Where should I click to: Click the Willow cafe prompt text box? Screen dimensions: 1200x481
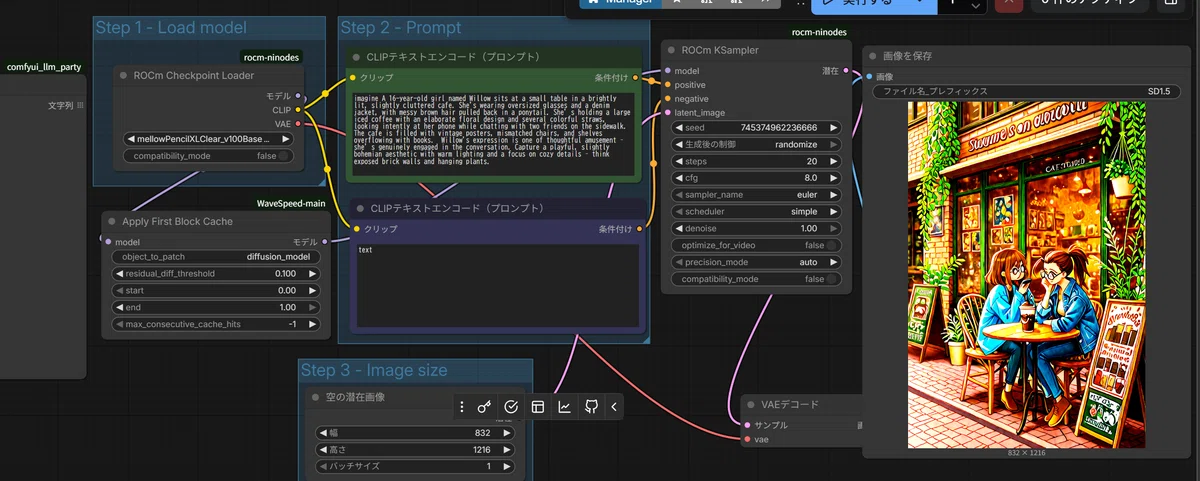(495, 134)
